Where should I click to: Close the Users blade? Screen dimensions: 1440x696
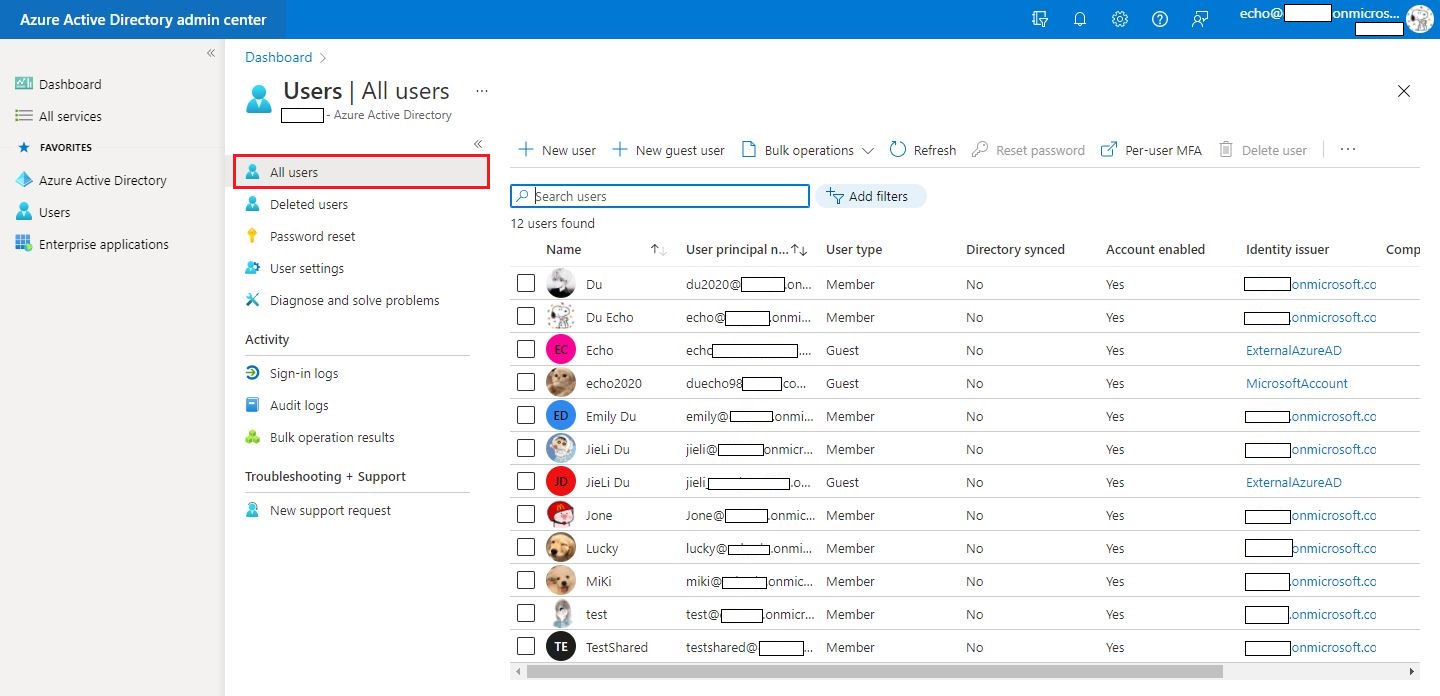pos(1404,91)
